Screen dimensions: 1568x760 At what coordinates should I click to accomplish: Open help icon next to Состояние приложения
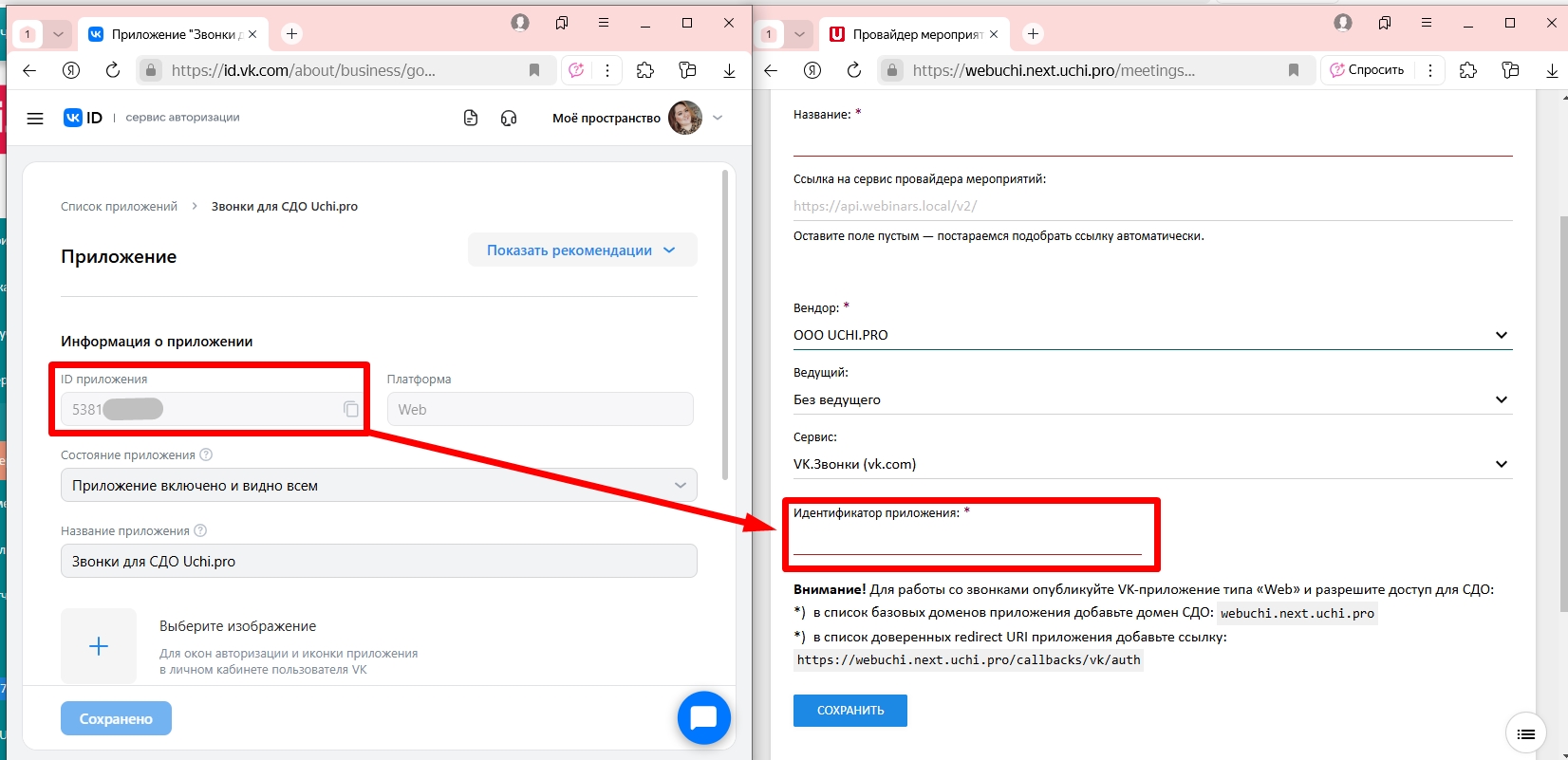point(206,454)
